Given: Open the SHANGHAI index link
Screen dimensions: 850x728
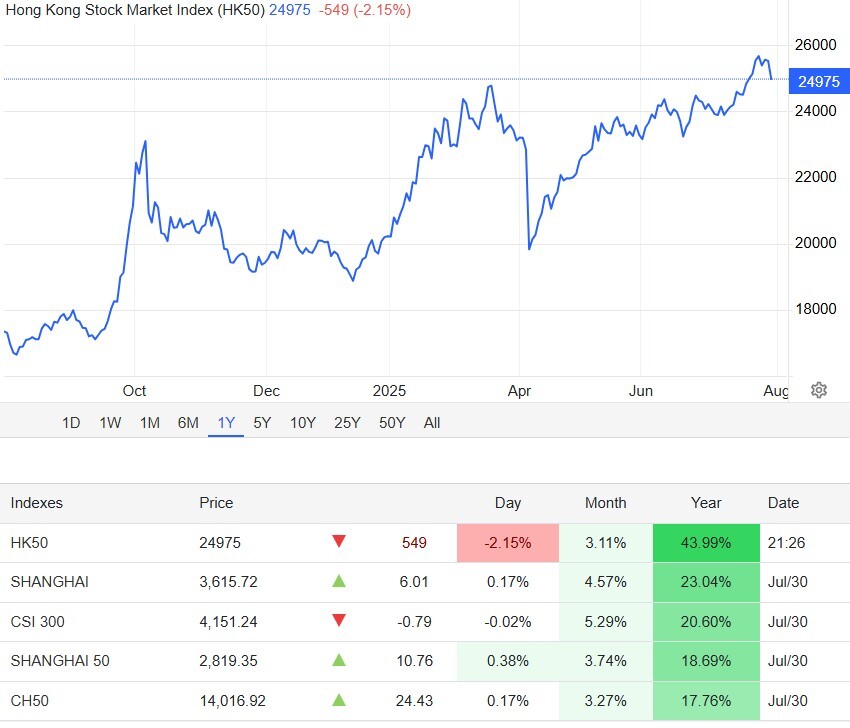Looking at the screenshot, I should pos(49,582).
